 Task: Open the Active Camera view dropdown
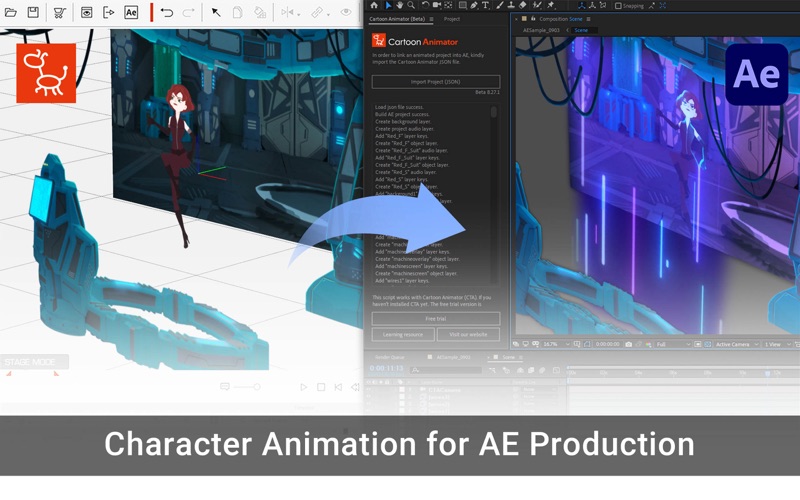pos(737,344)
